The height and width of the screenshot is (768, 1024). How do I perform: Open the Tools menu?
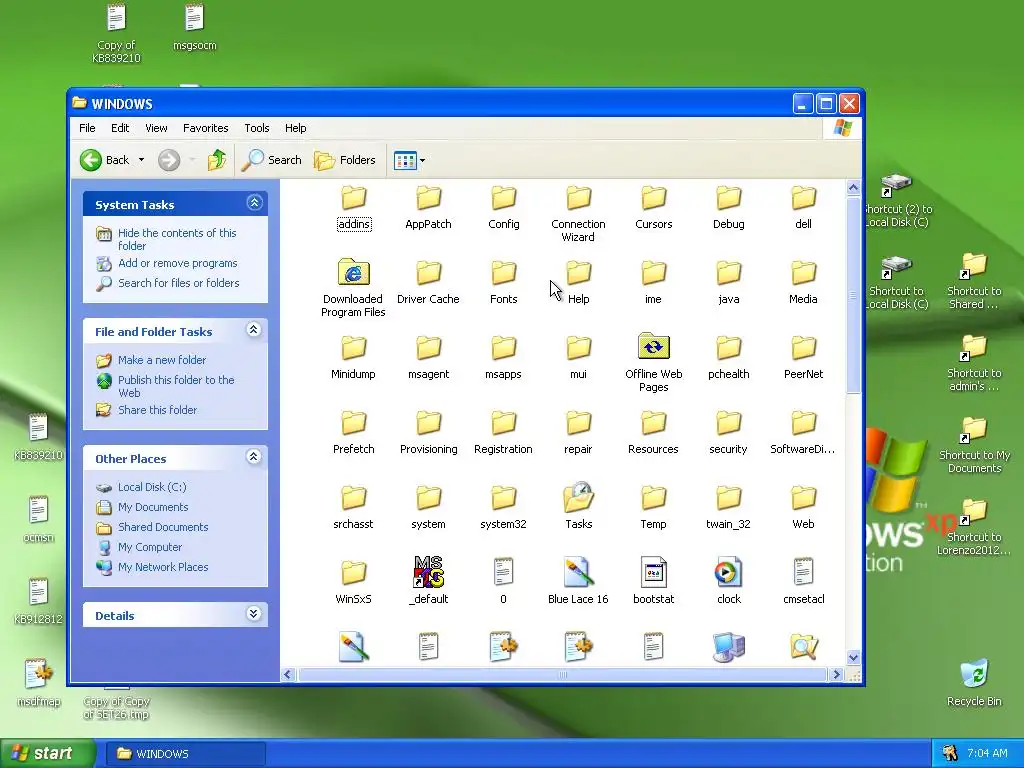(x=257, y=128)
